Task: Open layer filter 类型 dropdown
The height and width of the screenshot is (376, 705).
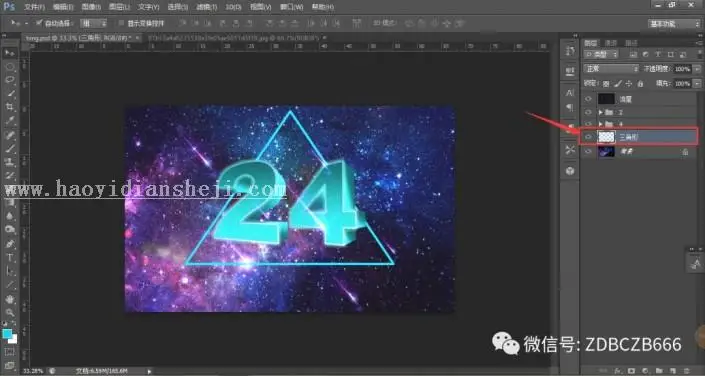Action: 601,54
